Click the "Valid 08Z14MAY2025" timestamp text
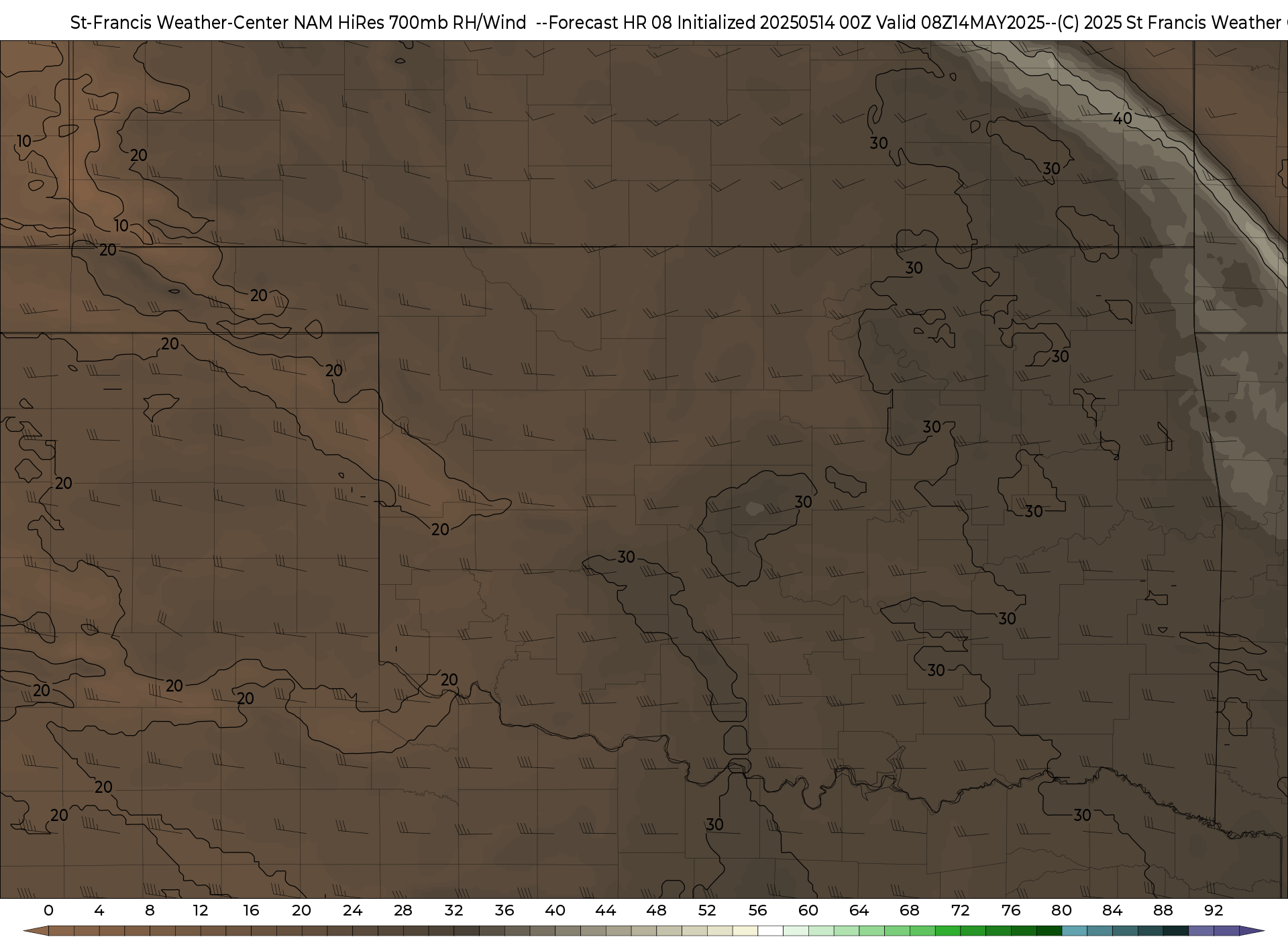 [x=960, y=23]
